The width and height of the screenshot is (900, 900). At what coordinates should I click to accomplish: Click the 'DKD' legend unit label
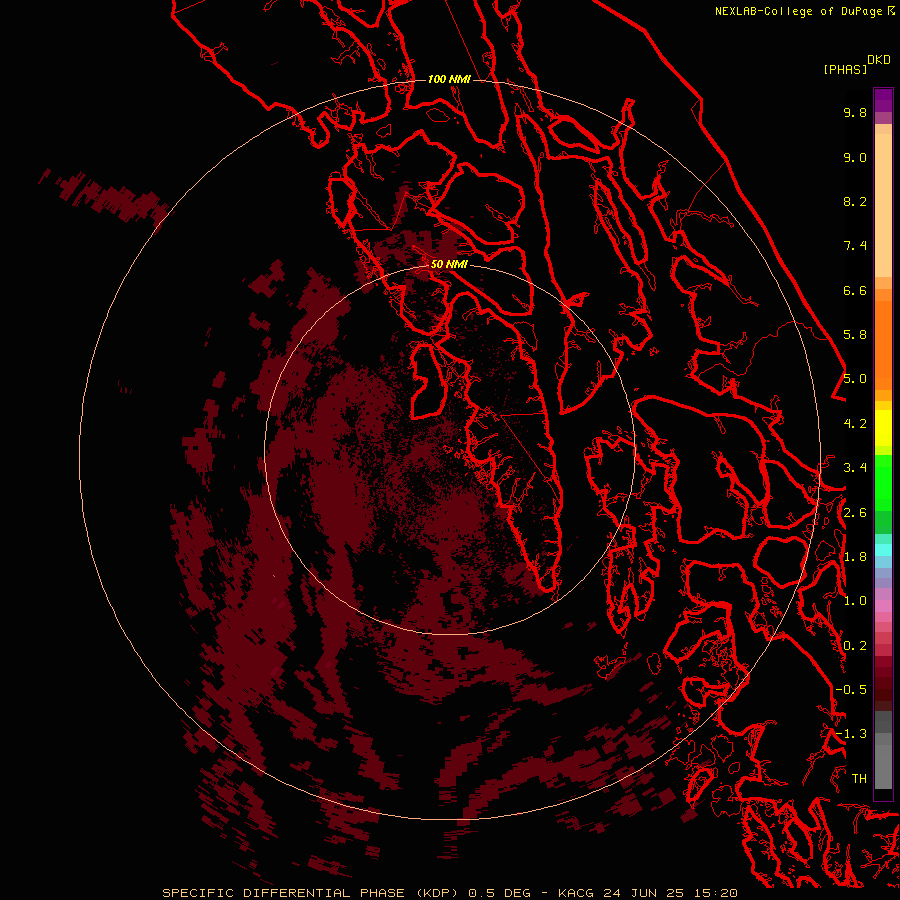[x=879, y=60]
